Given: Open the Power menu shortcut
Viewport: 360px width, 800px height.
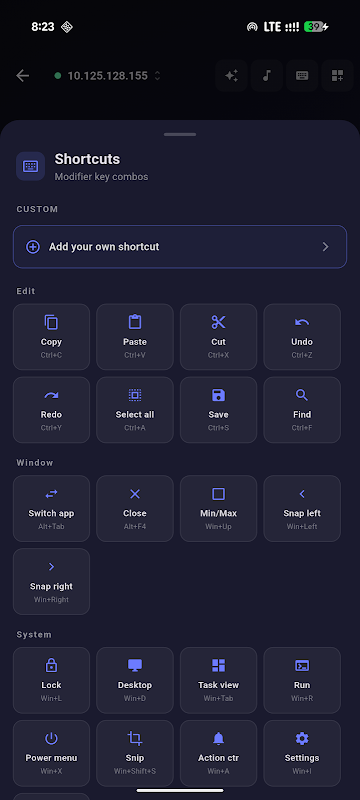Looking at the screenshot, I should 52,753.
